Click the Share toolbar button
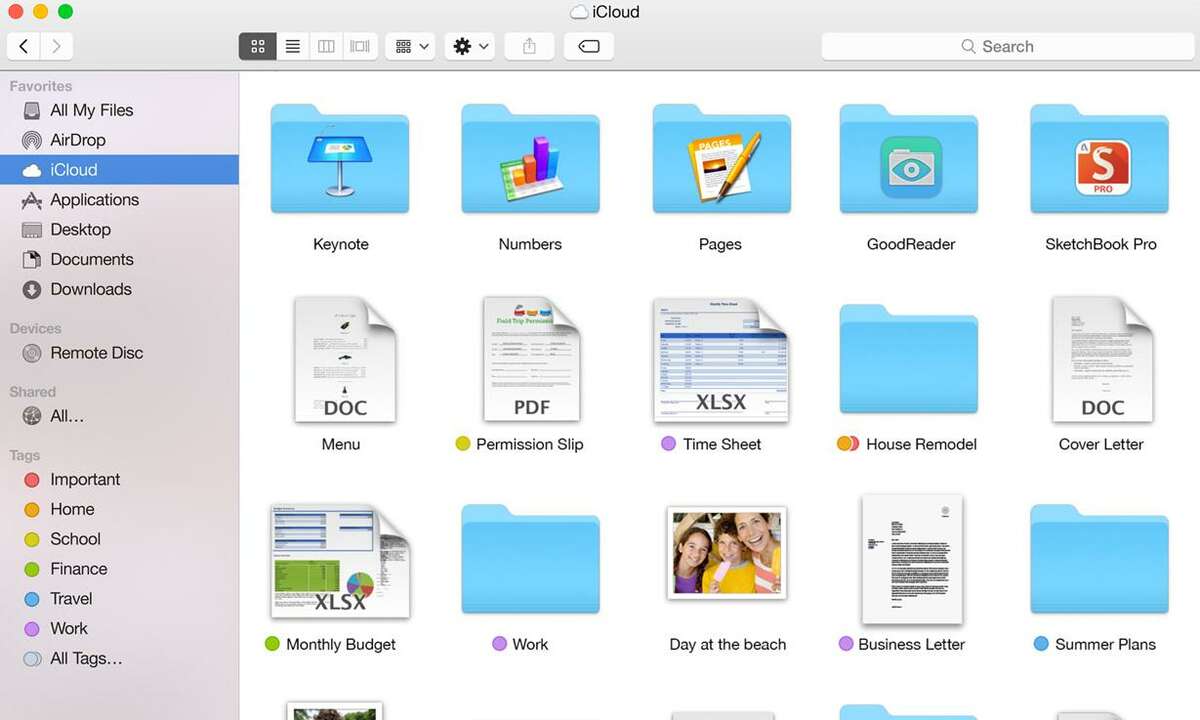 (530, 46)
